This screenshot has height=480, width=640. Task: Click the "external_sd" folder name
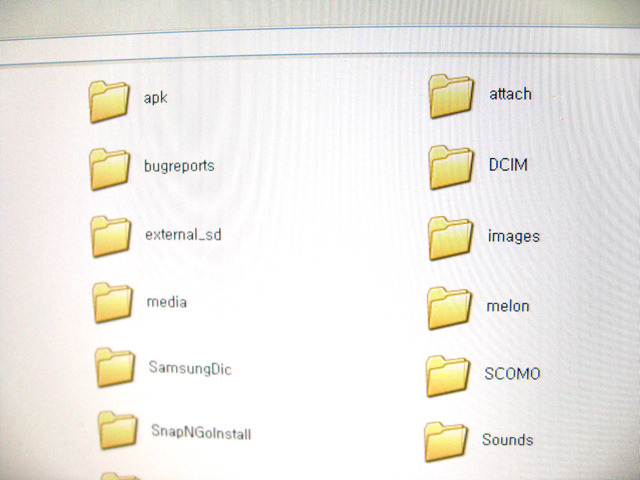pos(183,235)
